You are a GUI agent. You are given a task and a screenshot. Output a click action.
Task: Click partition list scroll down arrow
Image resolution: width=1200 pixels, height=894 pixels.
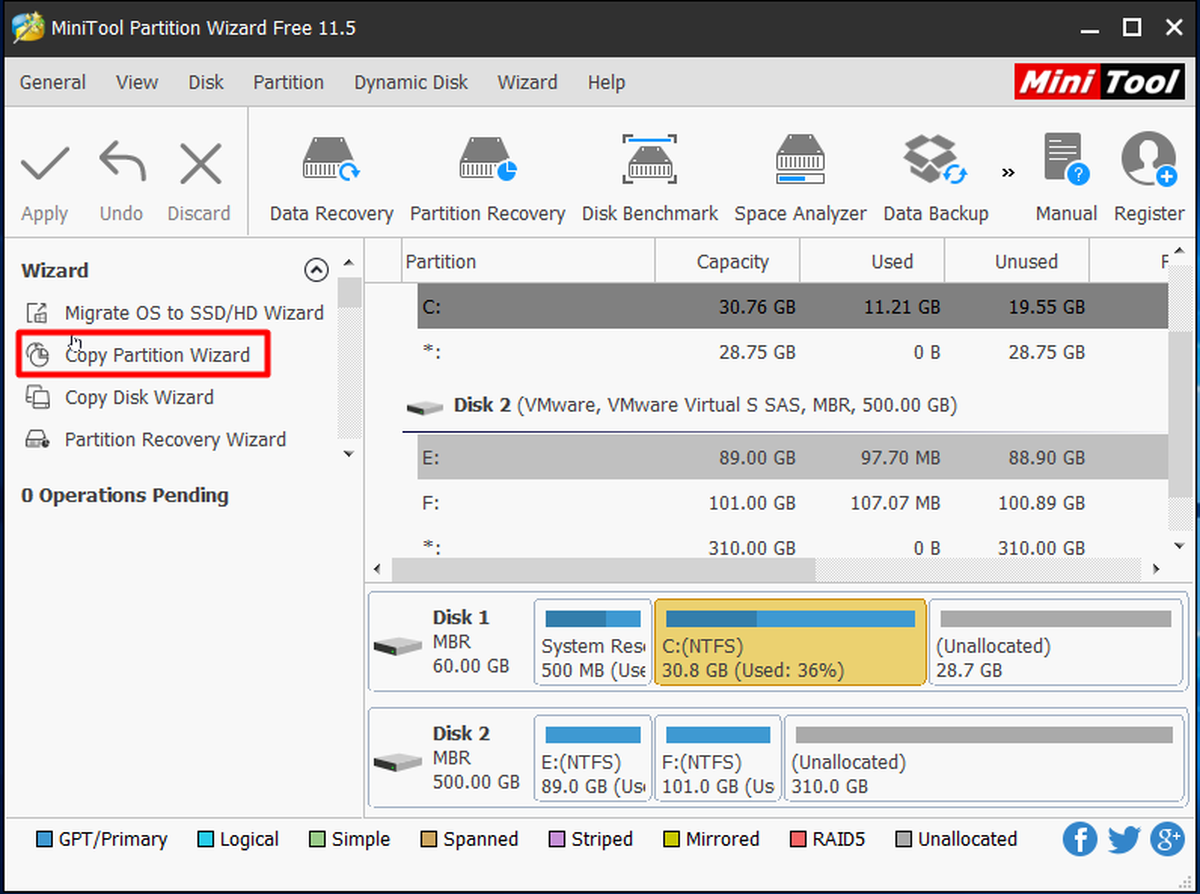[x=1180, y=545]
